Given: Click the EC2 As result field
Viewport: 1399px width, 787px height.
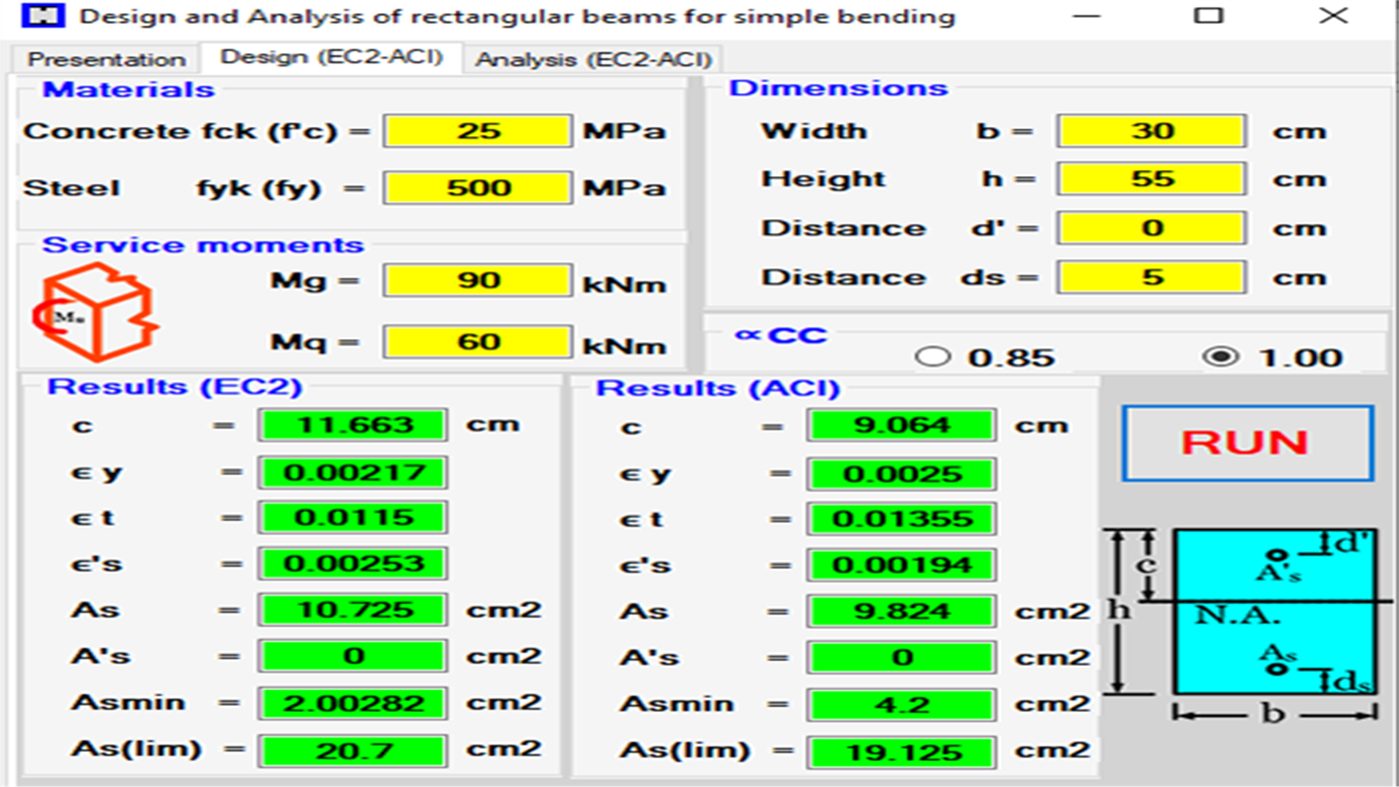Looking at the screenshot, I should pos(352,609).
